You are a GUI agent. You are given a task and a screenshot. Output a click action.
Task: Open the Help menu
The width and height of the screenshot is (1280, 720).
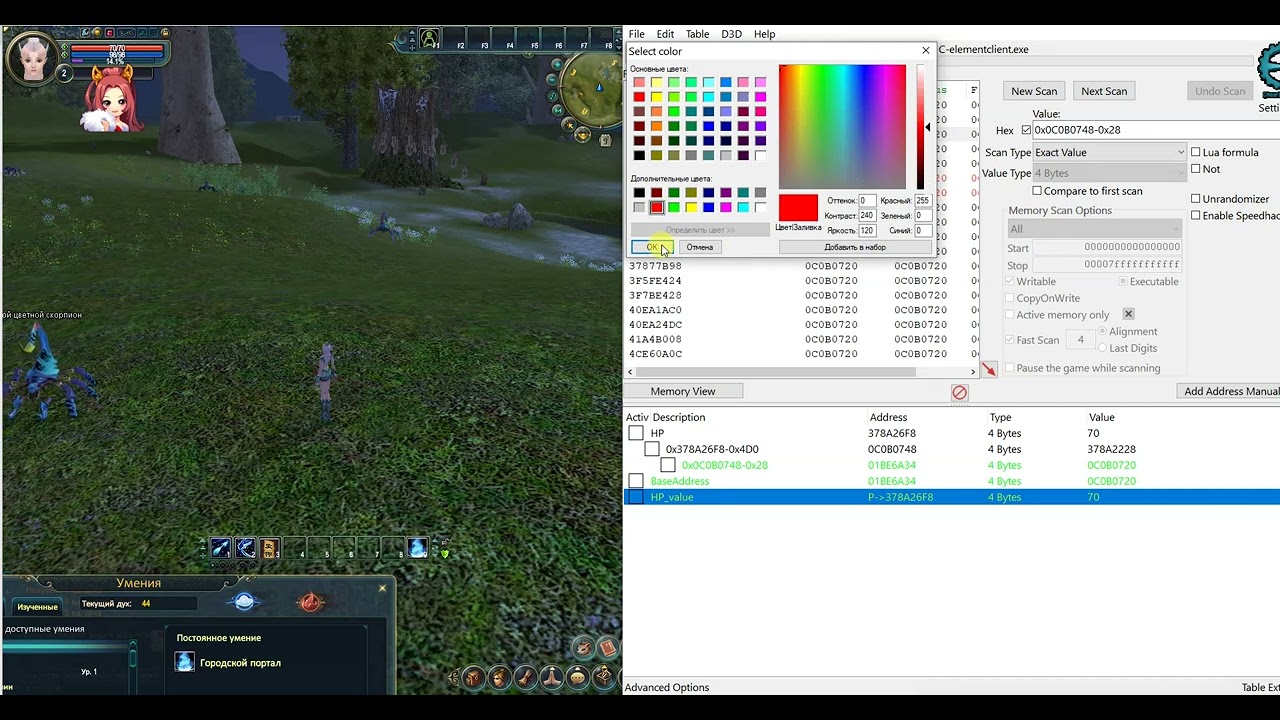point(764,34)
